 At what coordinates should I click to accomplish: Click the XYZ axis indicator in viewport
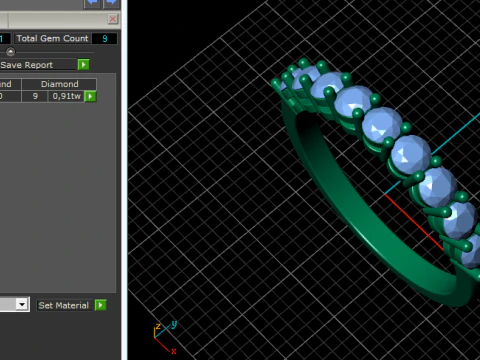click(165, 337)
